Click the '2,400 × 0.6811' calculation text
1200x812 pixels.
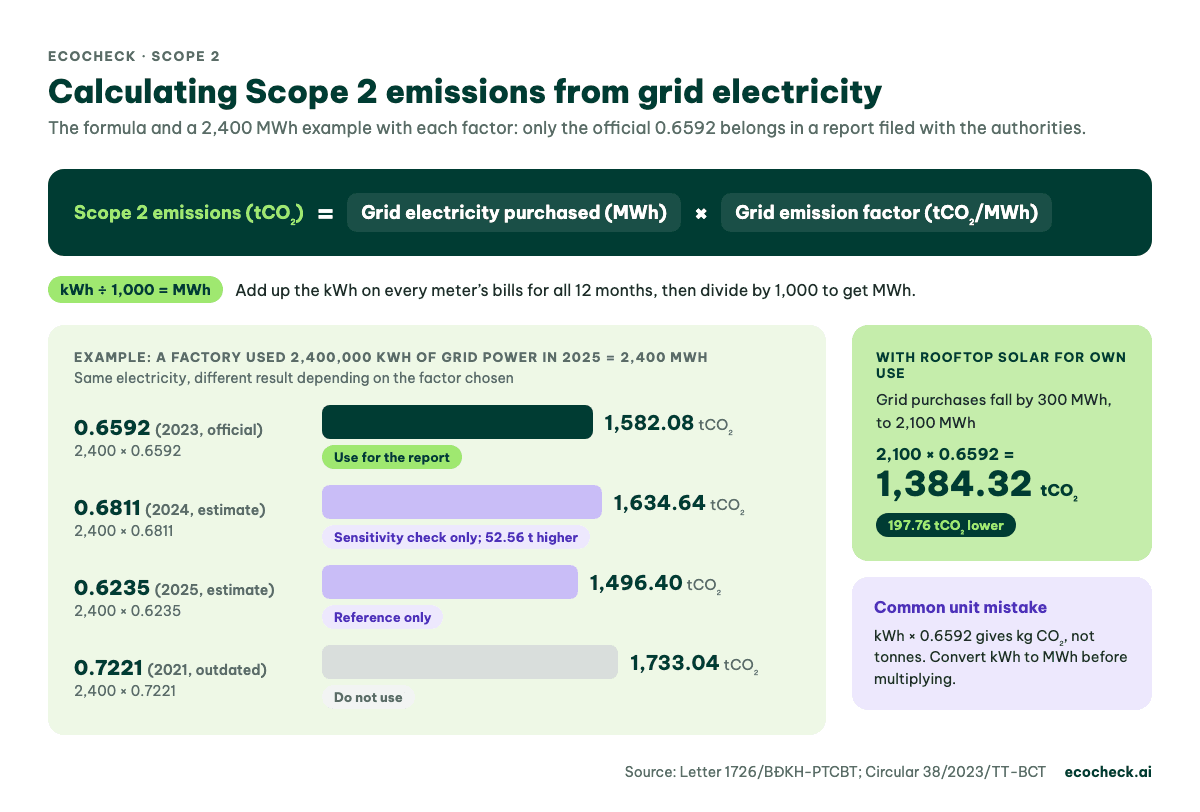(x=124, y=530)
